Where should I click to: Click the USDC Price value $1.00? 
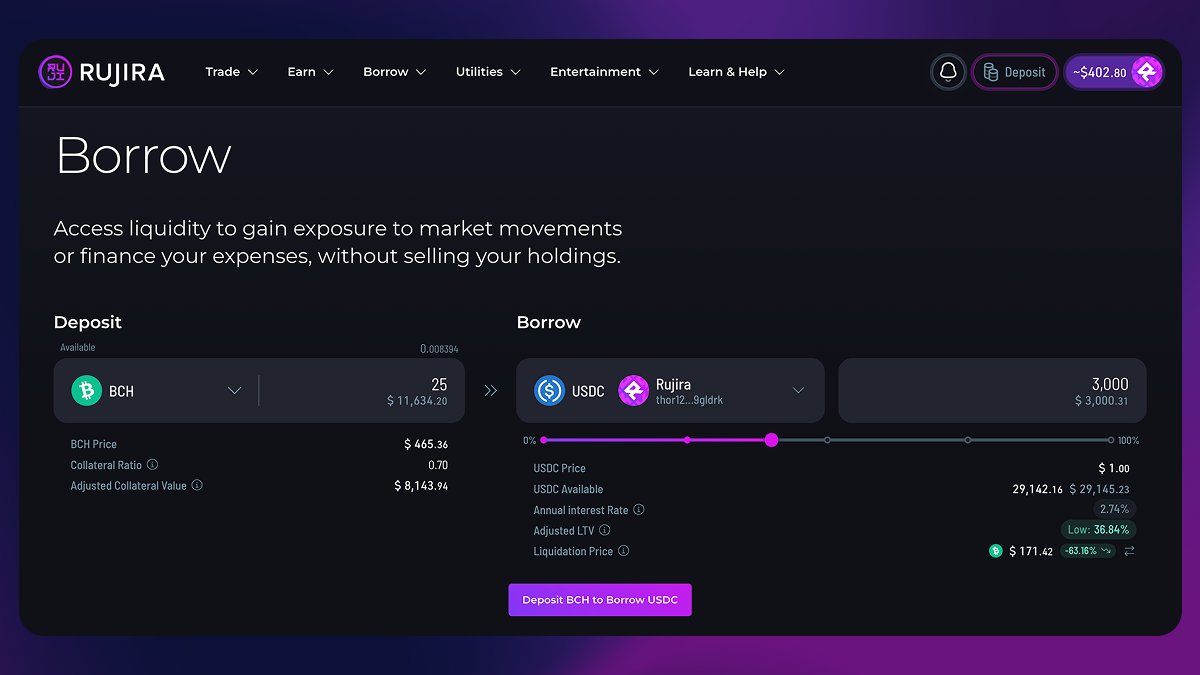pos(1114,468)
